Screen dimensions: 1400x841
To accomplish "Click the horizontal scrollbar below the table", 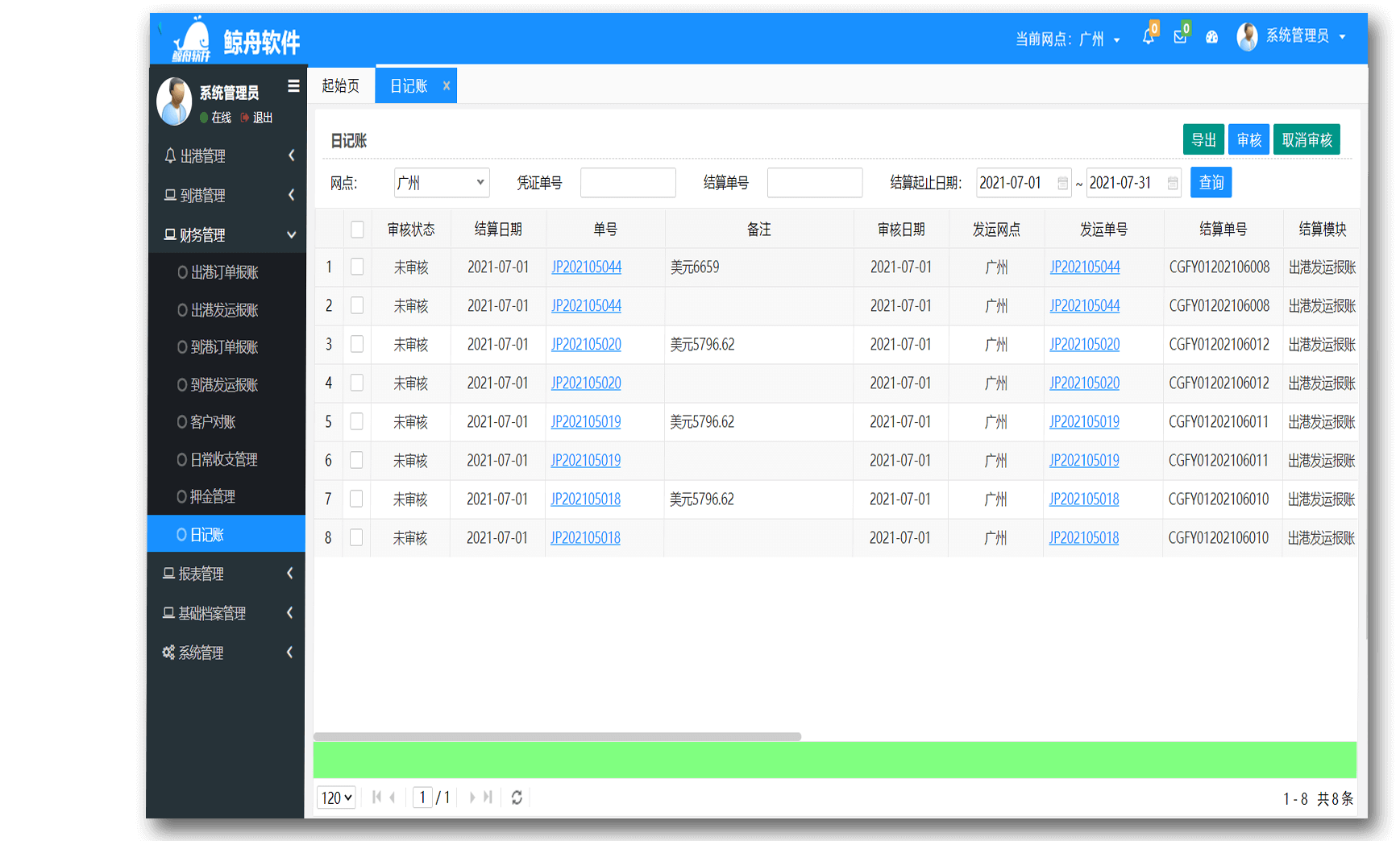I will (557, 736).
